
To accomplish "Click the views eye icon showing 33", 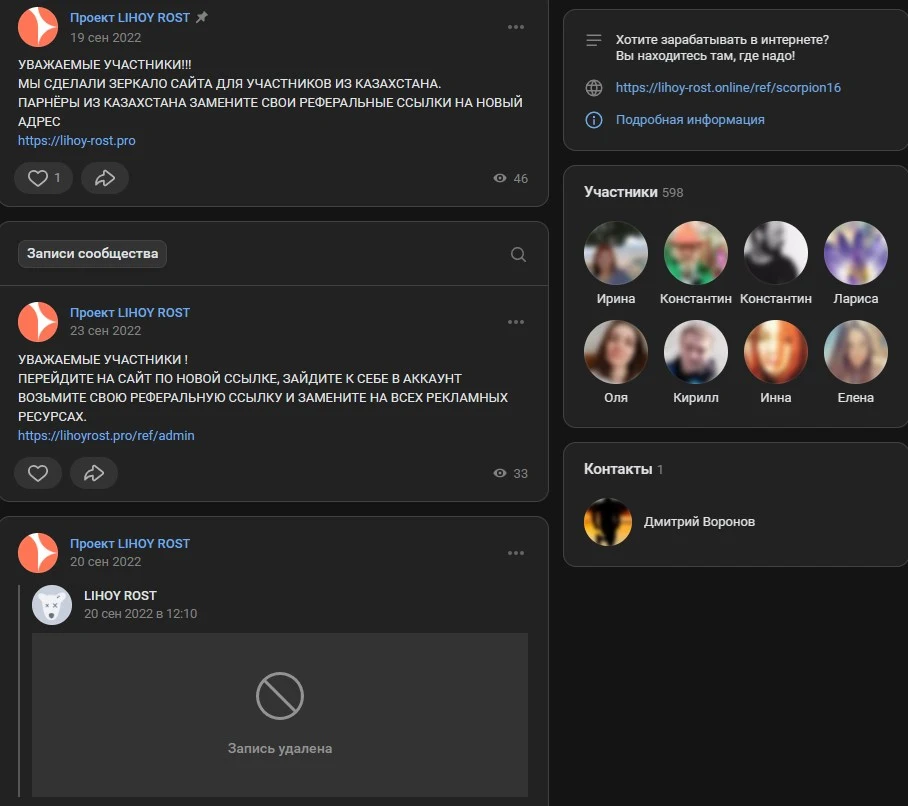I will coord(500,473).
